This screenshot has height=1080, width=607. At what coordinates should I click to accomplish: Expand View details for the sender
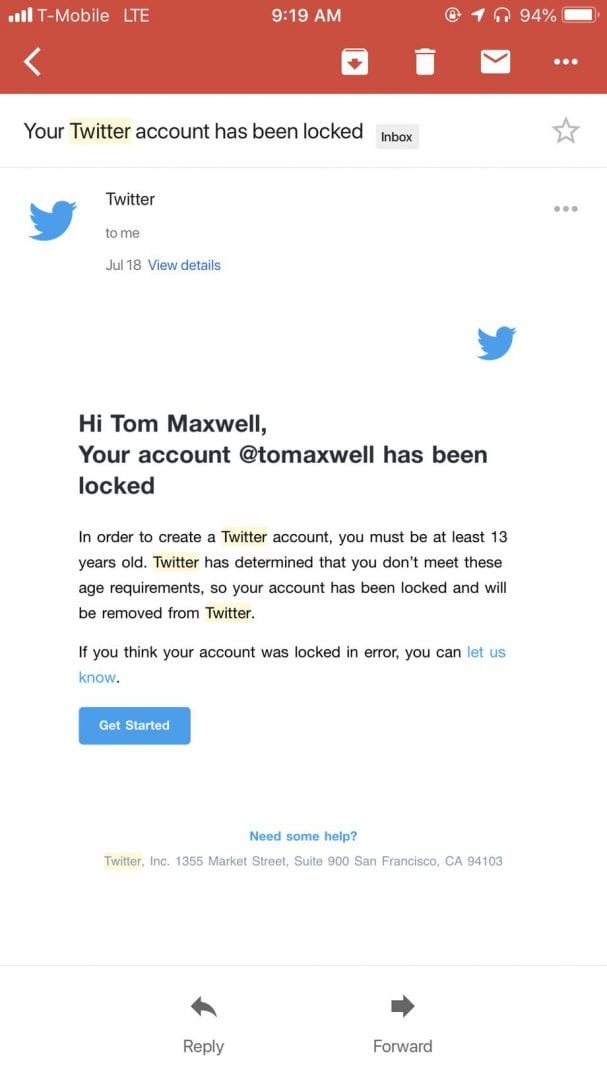tap(184, 265)
